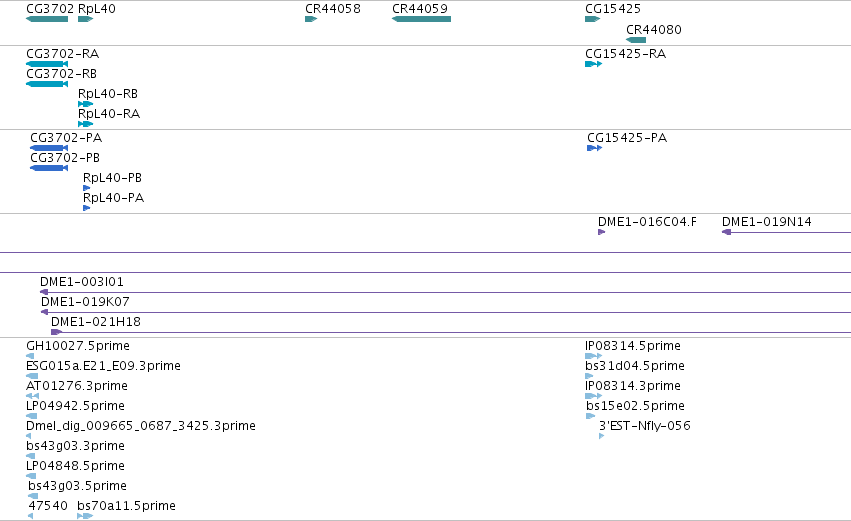Select the DME1-019N14 clone label
This screenshot has height=521, width=851.
[766, 222]
